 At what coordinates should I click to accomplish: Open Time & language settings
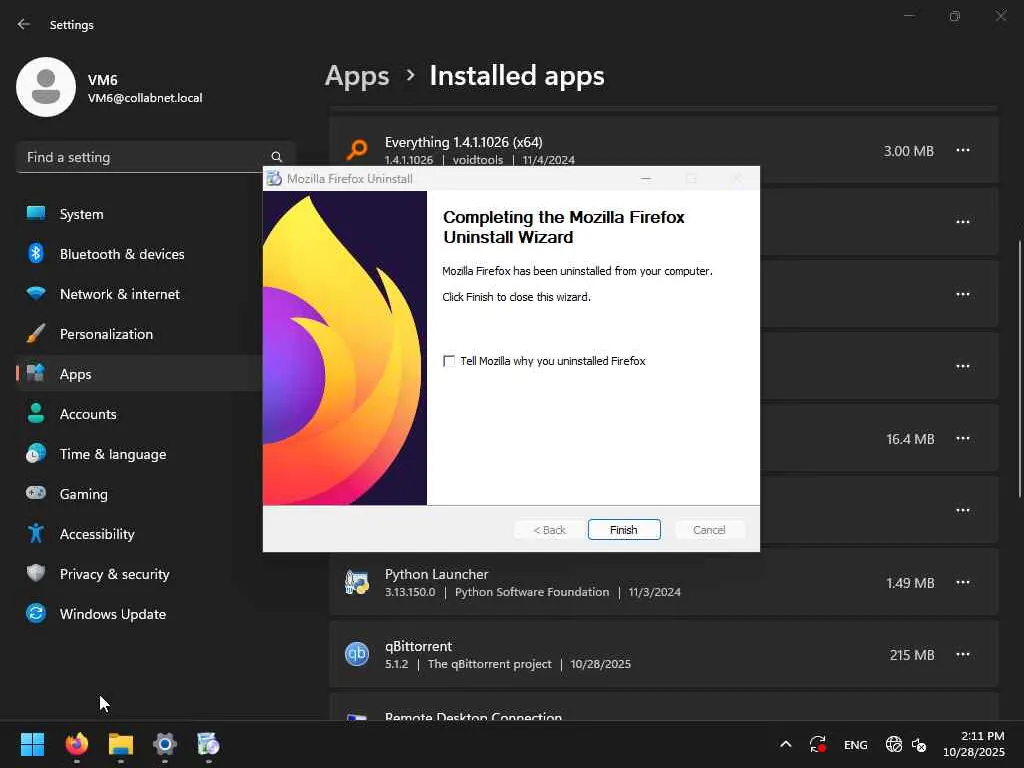click(140, 454)
